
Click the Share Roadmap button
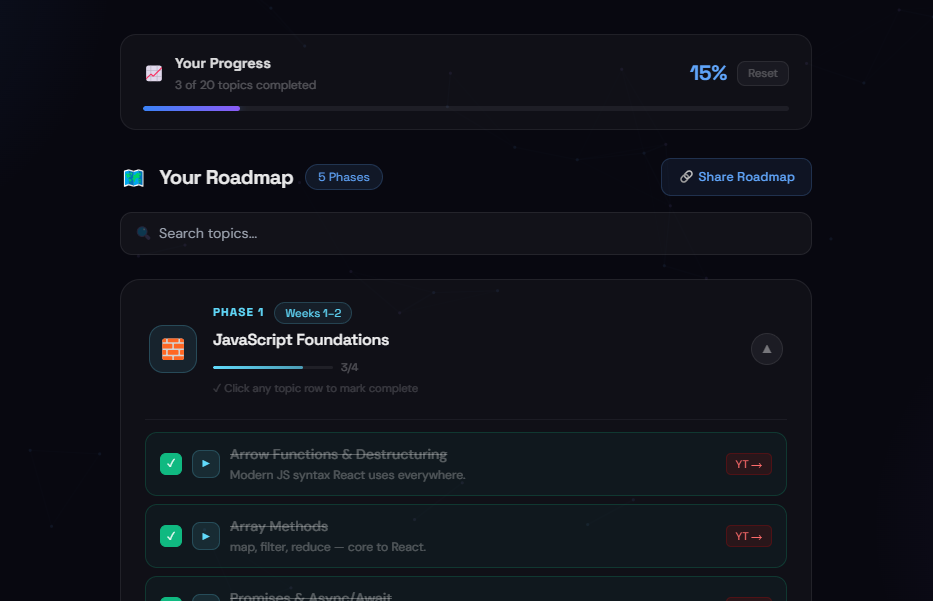click(x=736, y=177)
